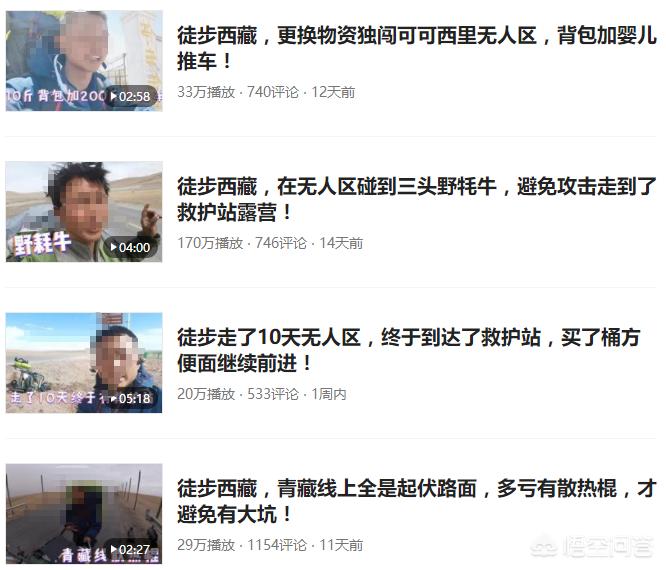Open title about 走了10天无人区 reaching 救护站

tap(409, 350)
